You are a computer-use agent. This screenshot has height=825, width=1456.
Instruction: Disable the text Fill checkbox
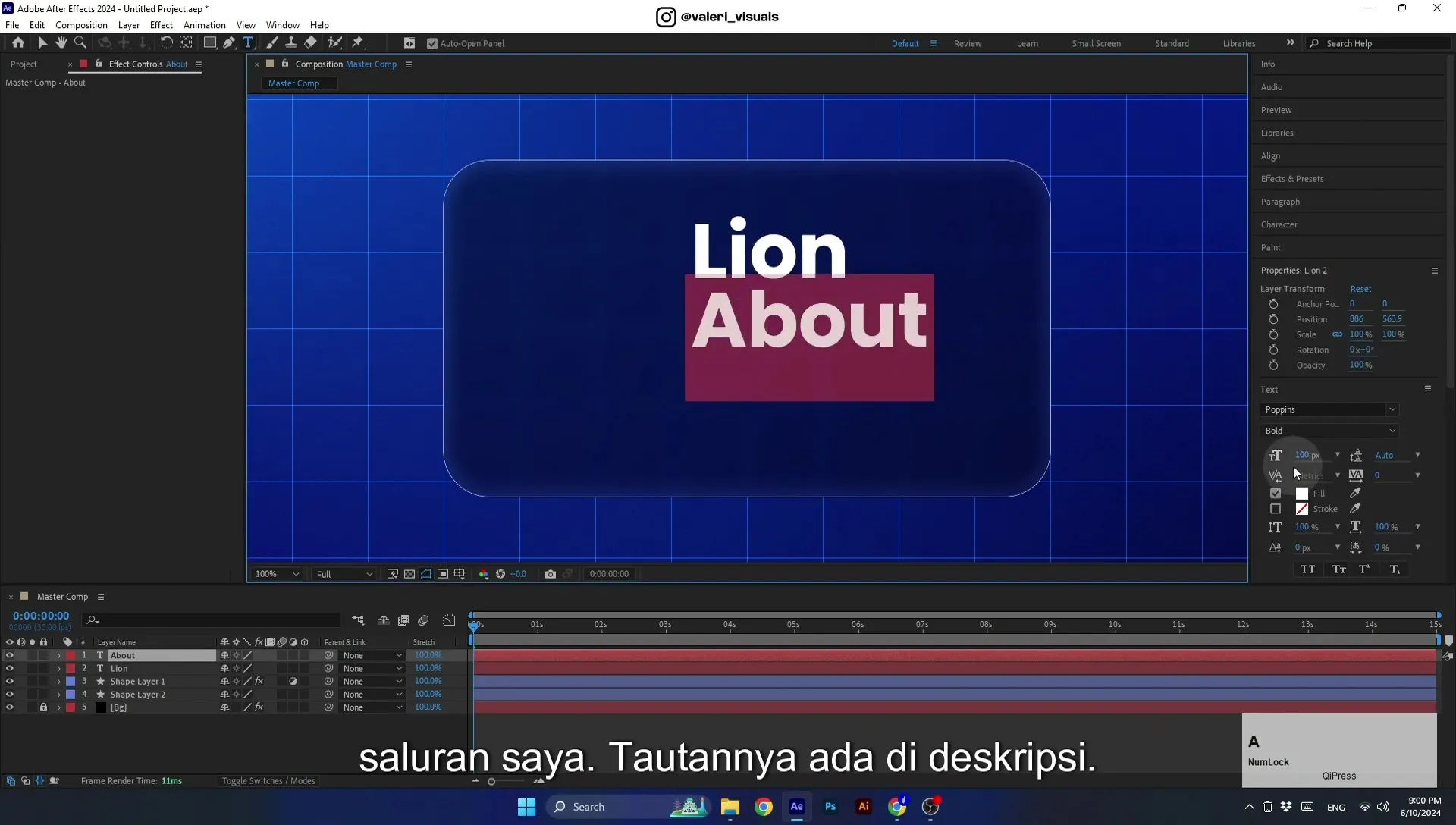click(1276, 494)
